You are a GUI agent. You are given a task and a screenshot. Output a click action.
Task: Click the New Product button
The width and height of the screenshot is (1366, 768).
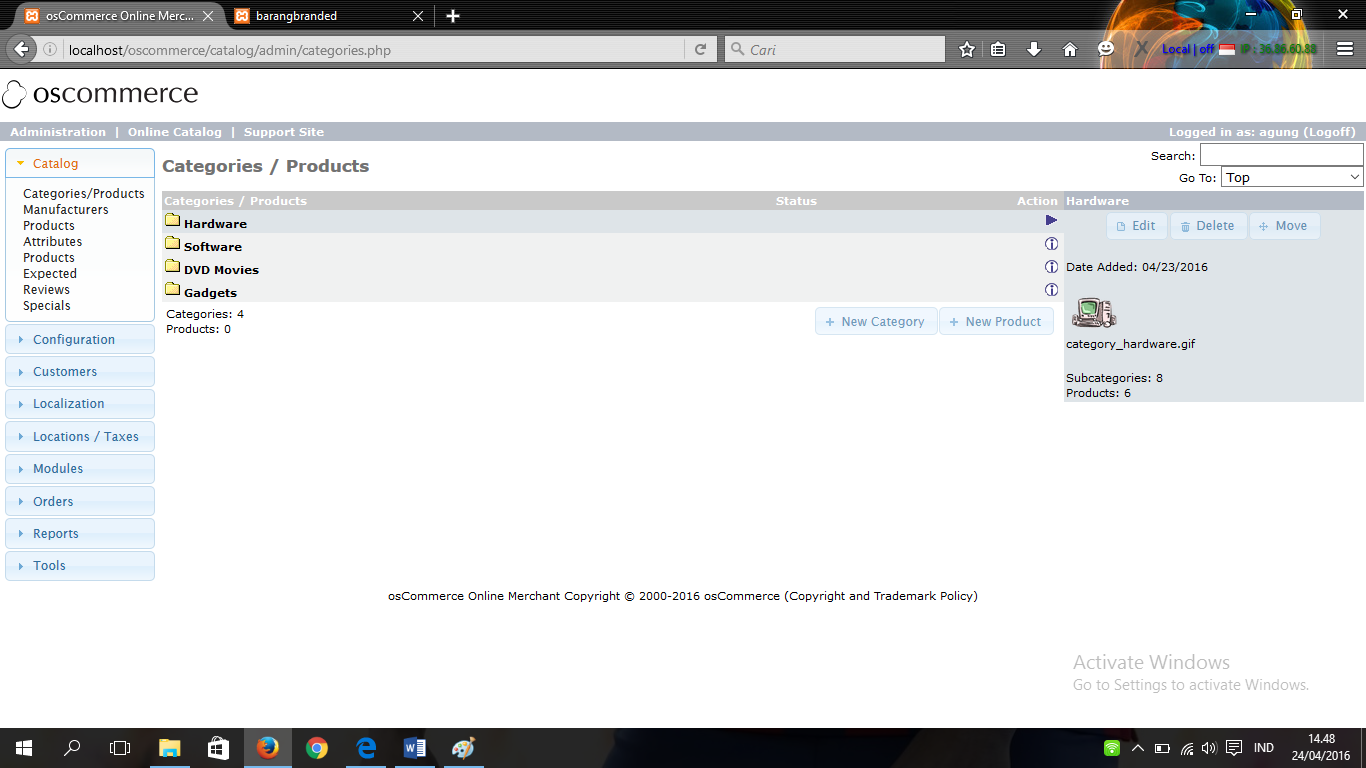996,322
